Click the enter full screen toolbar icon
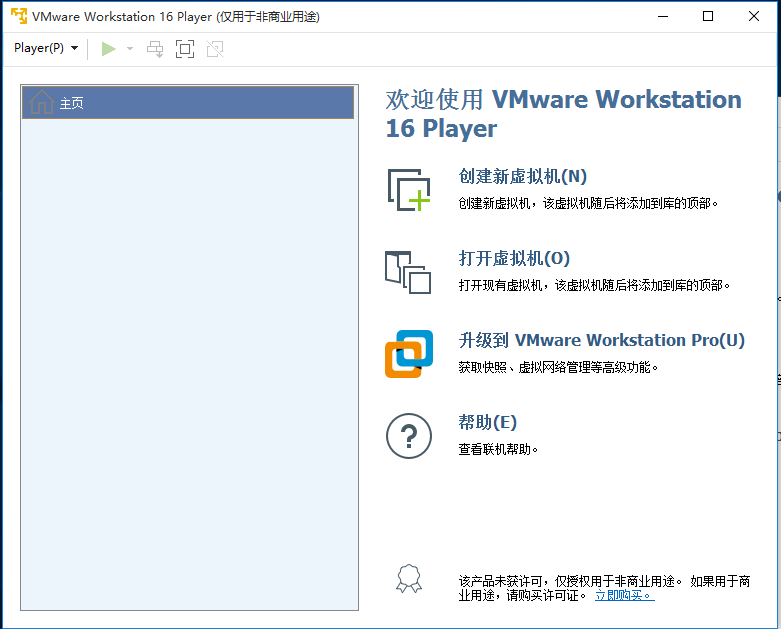Viewport: 781px width, 629px height. point(185,49)
